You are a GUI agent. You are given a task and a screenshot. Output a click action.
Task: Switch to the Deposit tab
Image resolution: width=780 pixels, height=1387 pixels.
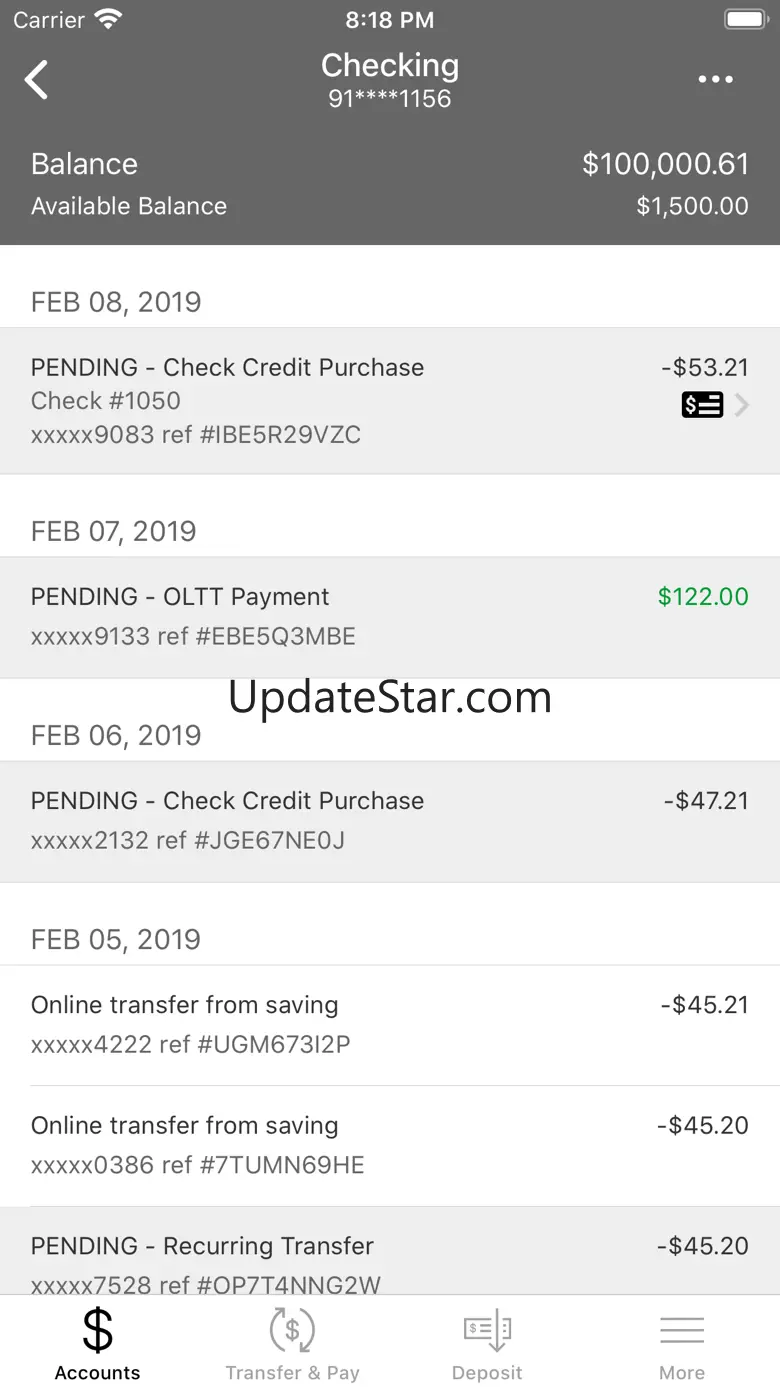click(x=487, y=1342)
